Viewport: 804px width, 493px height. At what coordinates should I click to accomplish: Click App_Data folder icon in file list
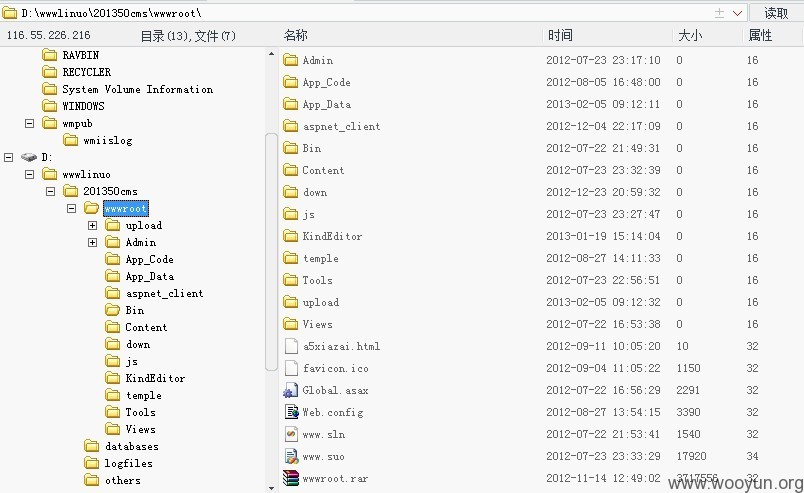pyautogui.click(x=291, y=104)
